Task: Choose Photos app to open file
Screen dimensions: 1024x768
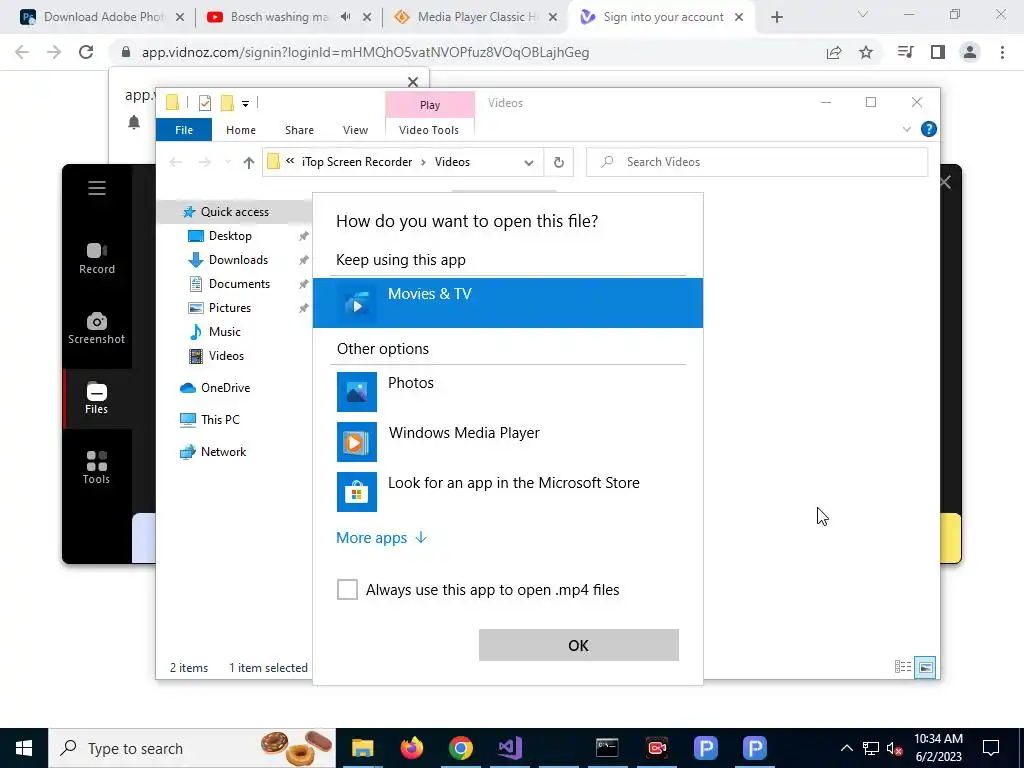Action: 507,391
